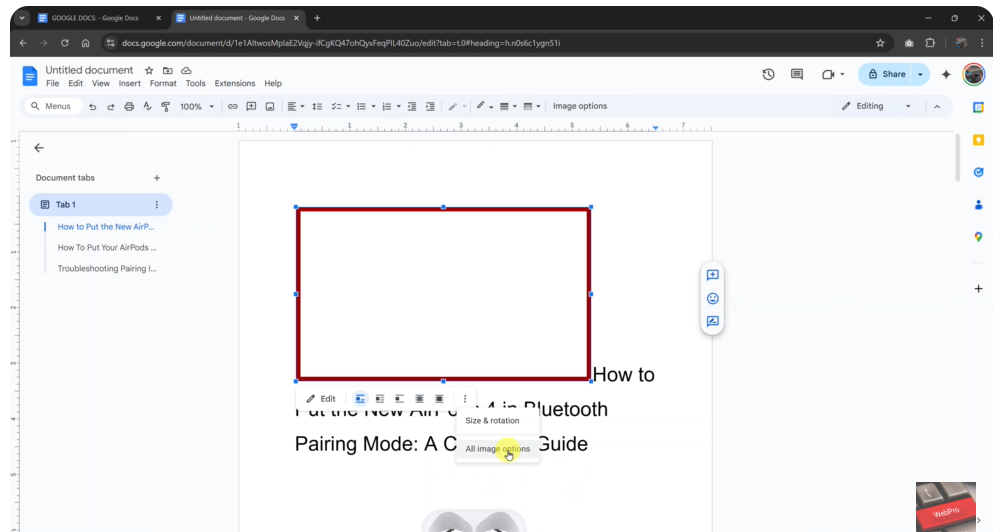The image size is (993, 532).
Task: Expand numbered list options arrow
Action: tap(398, 106)
